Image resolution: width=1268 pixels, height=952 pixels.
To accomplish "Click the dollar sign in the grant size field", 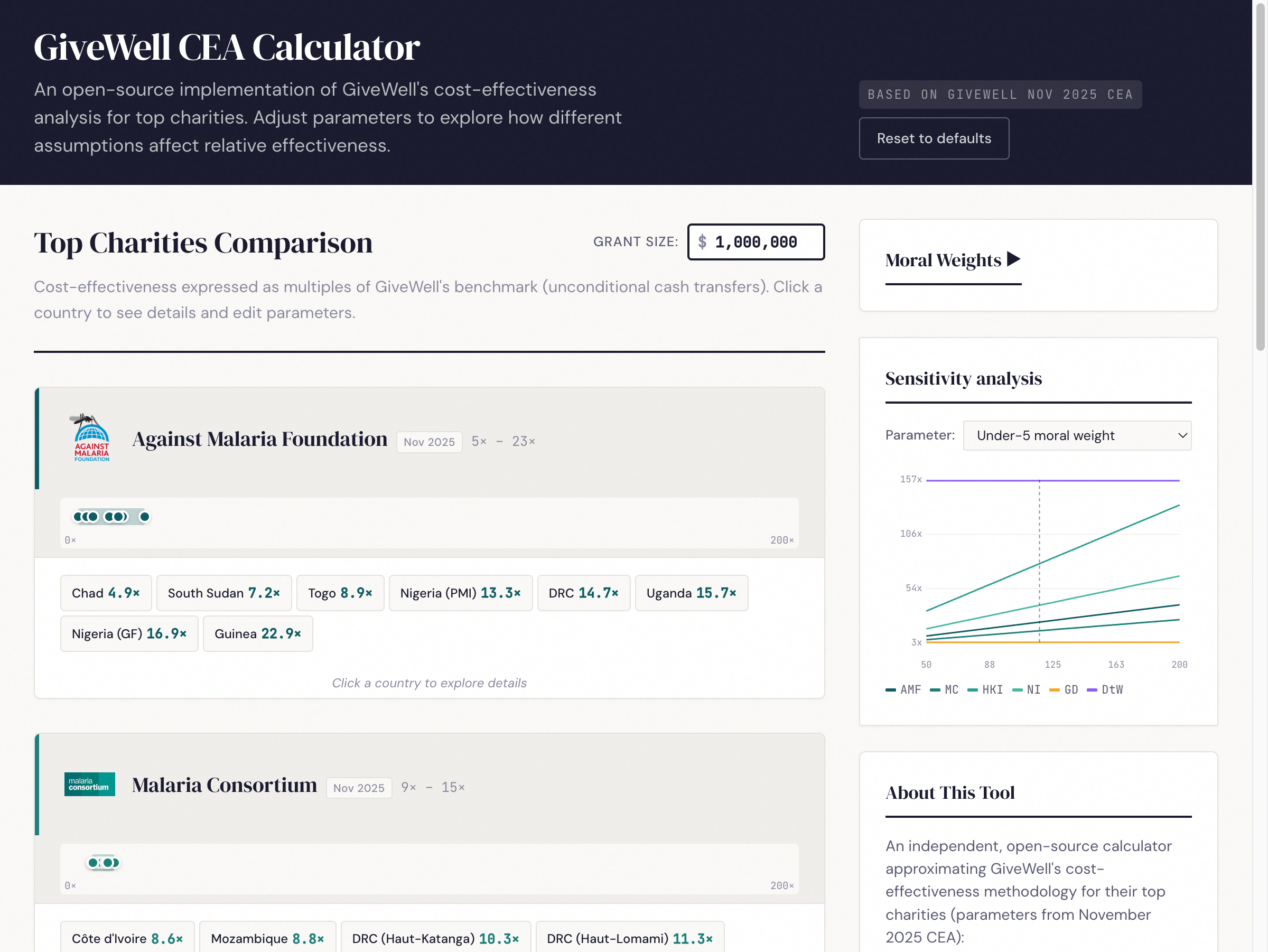I will [702, 242].
